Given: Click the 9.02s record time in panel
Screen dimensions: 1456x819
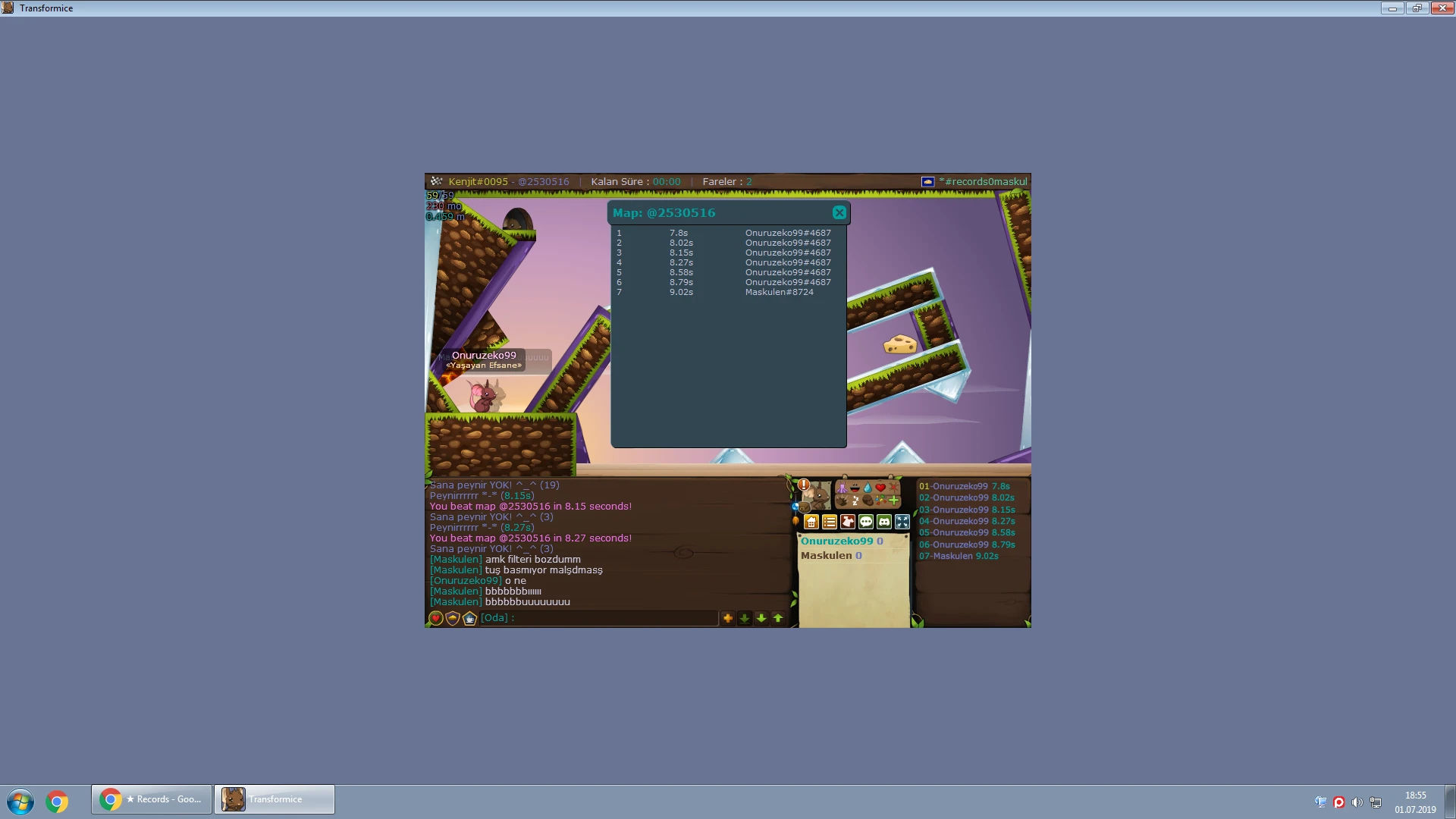Looking at the screenshot, I should click(681, 293).
